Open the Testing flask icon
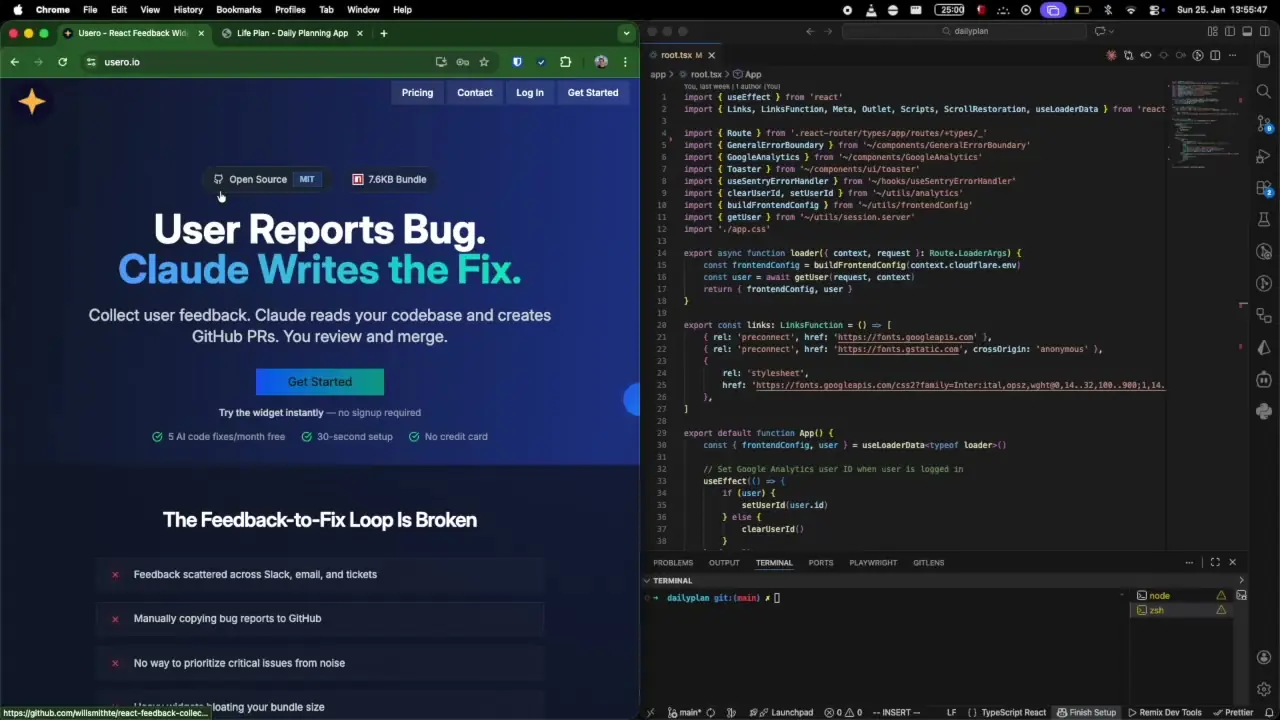The width and height of the screenshot is (1280, 720). [1264, 220]
